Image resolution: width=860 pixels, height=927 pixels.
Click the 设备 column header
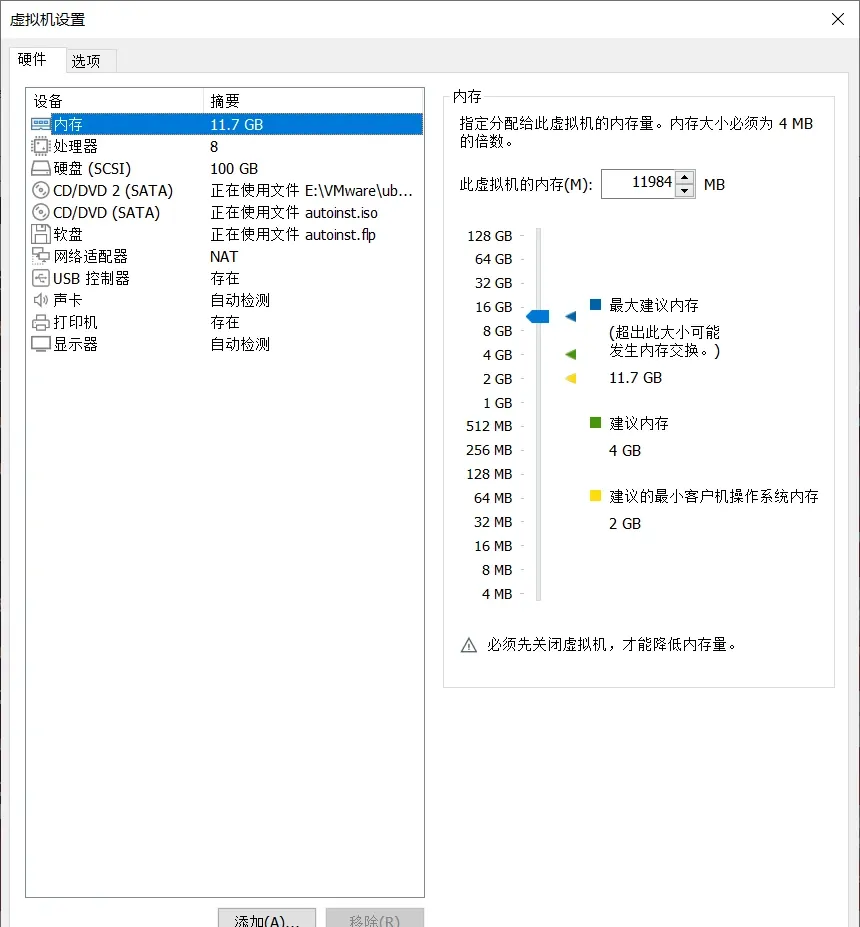115,101
